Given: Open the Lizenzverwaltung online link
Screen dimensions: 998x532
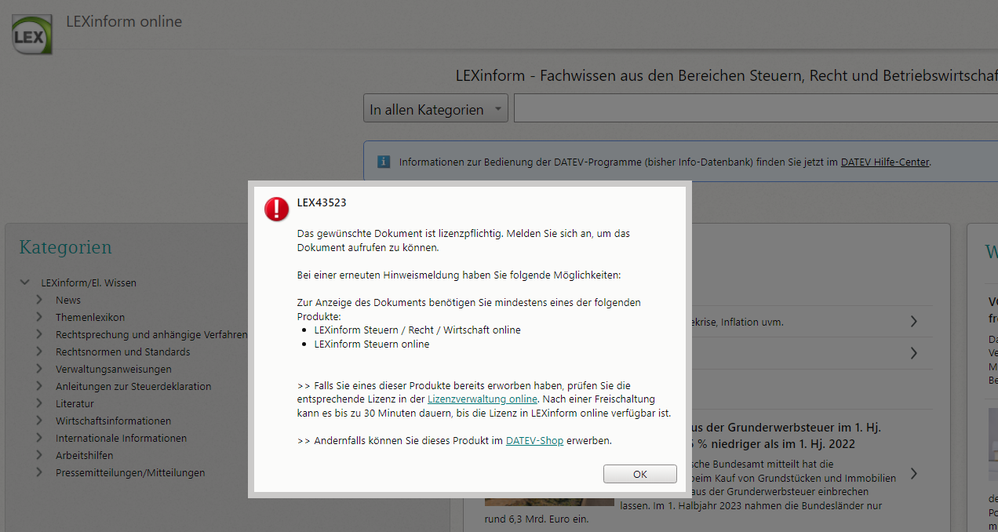Looking at the screenshot, I should pos(482,399).
